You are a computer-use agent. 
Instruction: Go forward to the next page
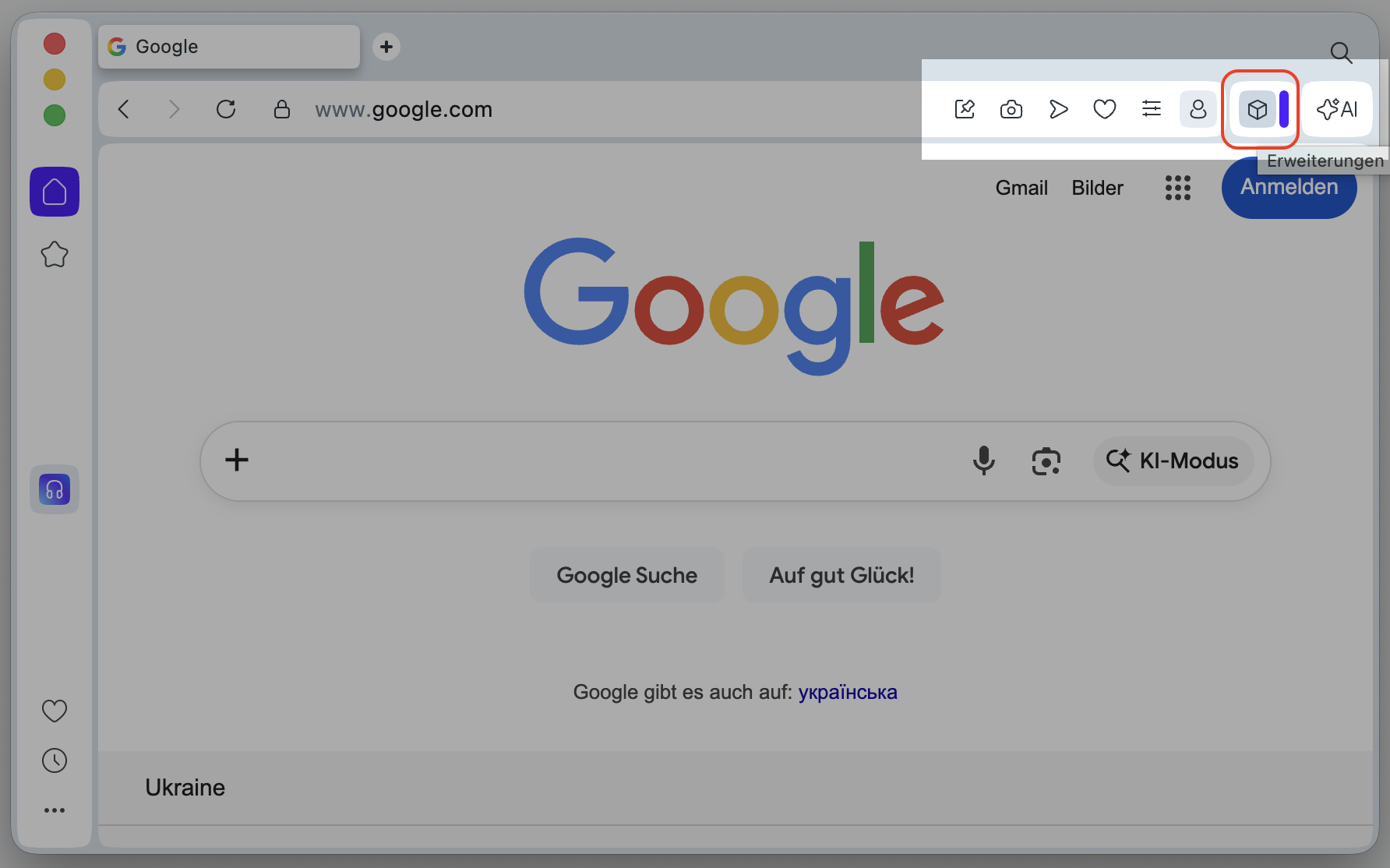pyautogui.click(x=174, y=109)
